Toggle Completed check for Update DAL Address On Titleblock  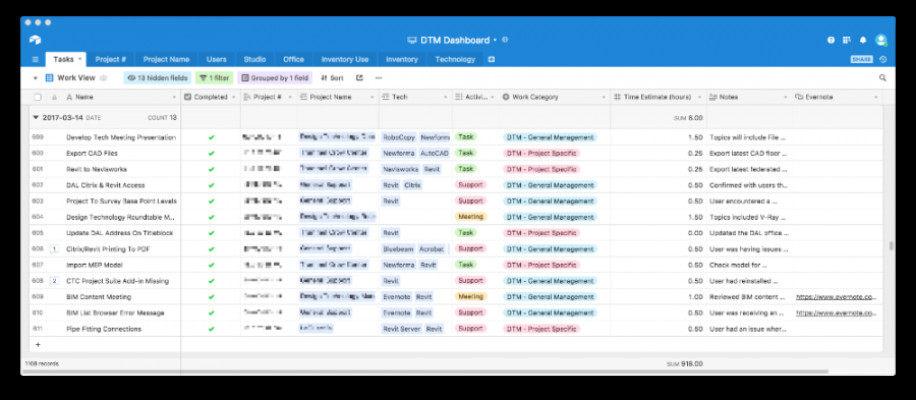tap(211, 233)
